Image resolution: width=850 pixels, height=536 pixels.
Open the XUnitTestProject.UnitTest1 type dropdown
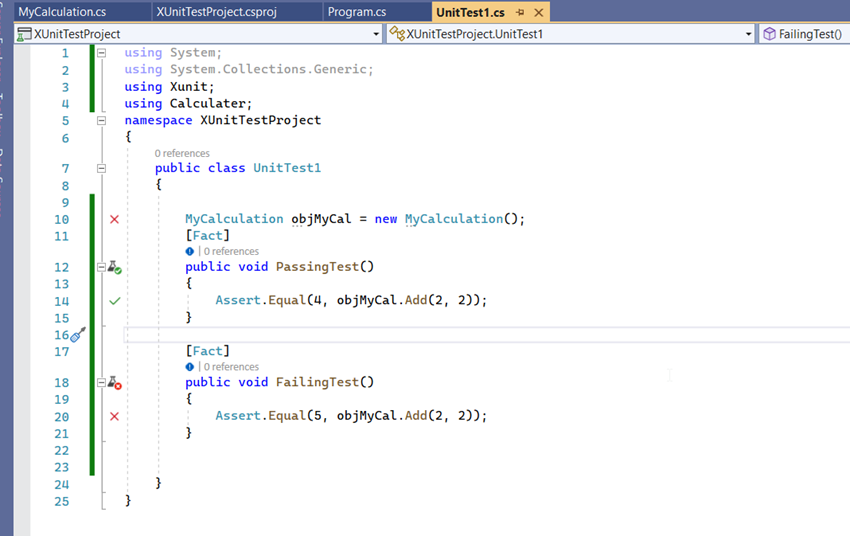(748, 34)
